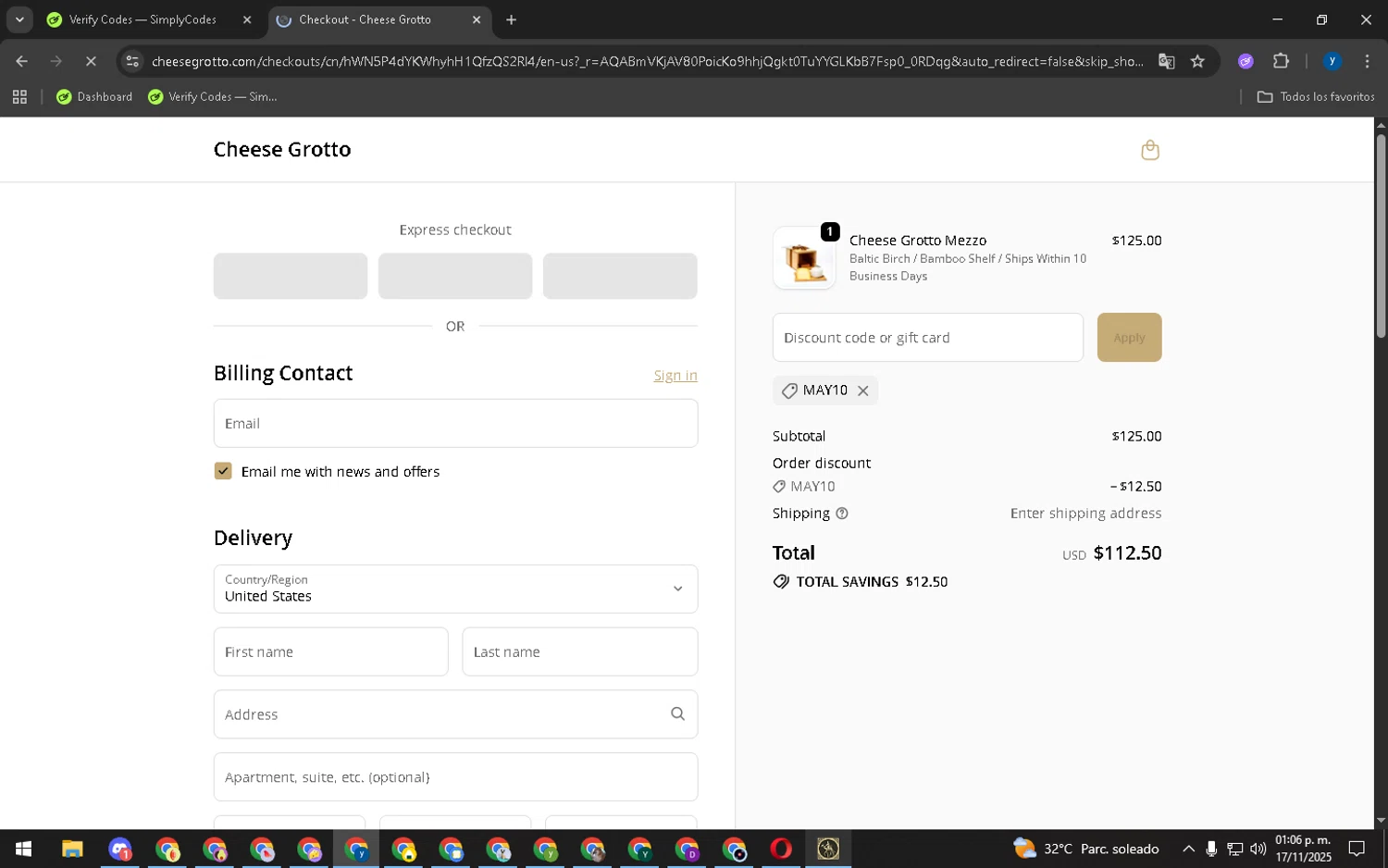
Task: Open the Dashboard bookmark
Action: [x=94, y=96]
